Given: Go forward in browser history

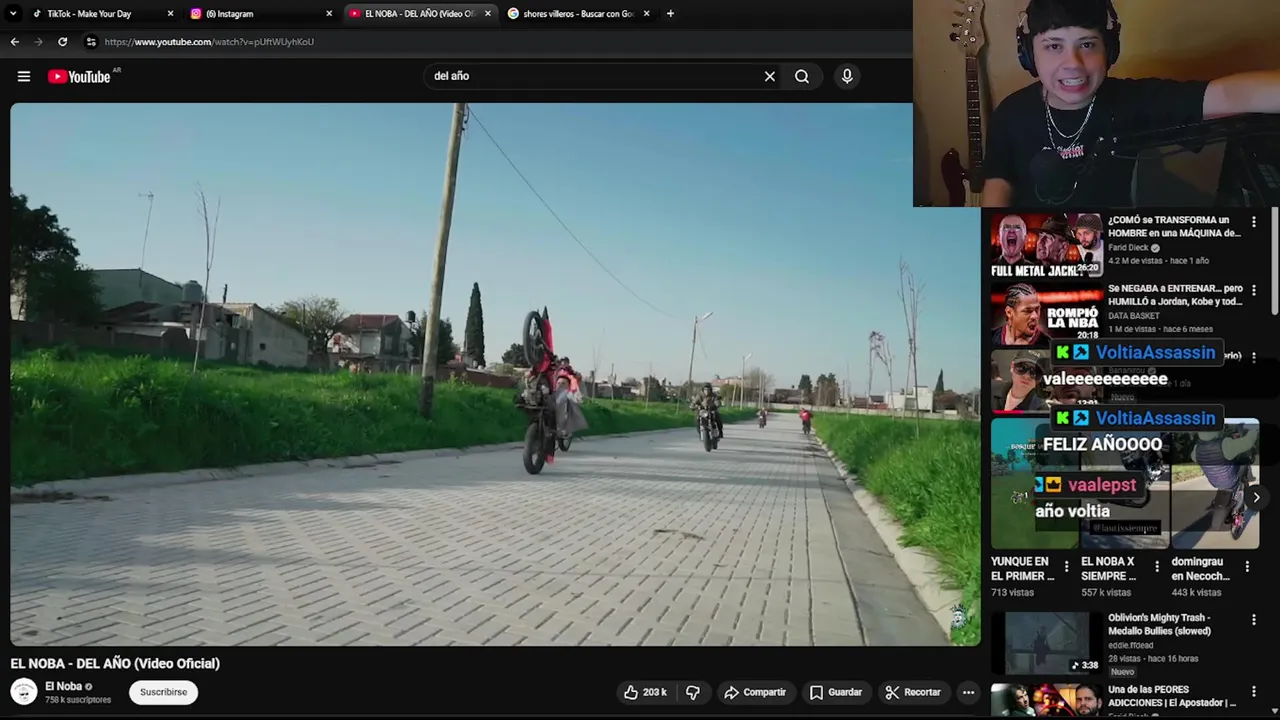Looking at the screenshot, I should pos(38,42).
